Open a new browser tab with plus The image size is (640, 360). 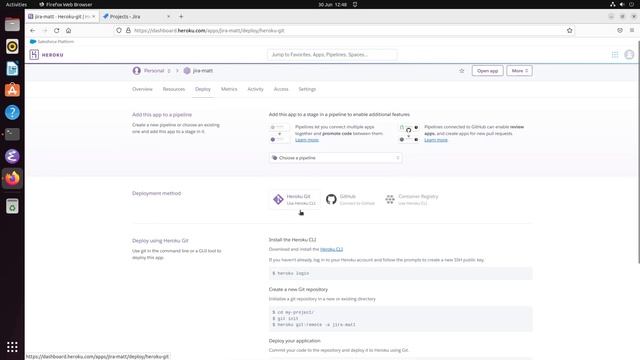coord(181,16)
